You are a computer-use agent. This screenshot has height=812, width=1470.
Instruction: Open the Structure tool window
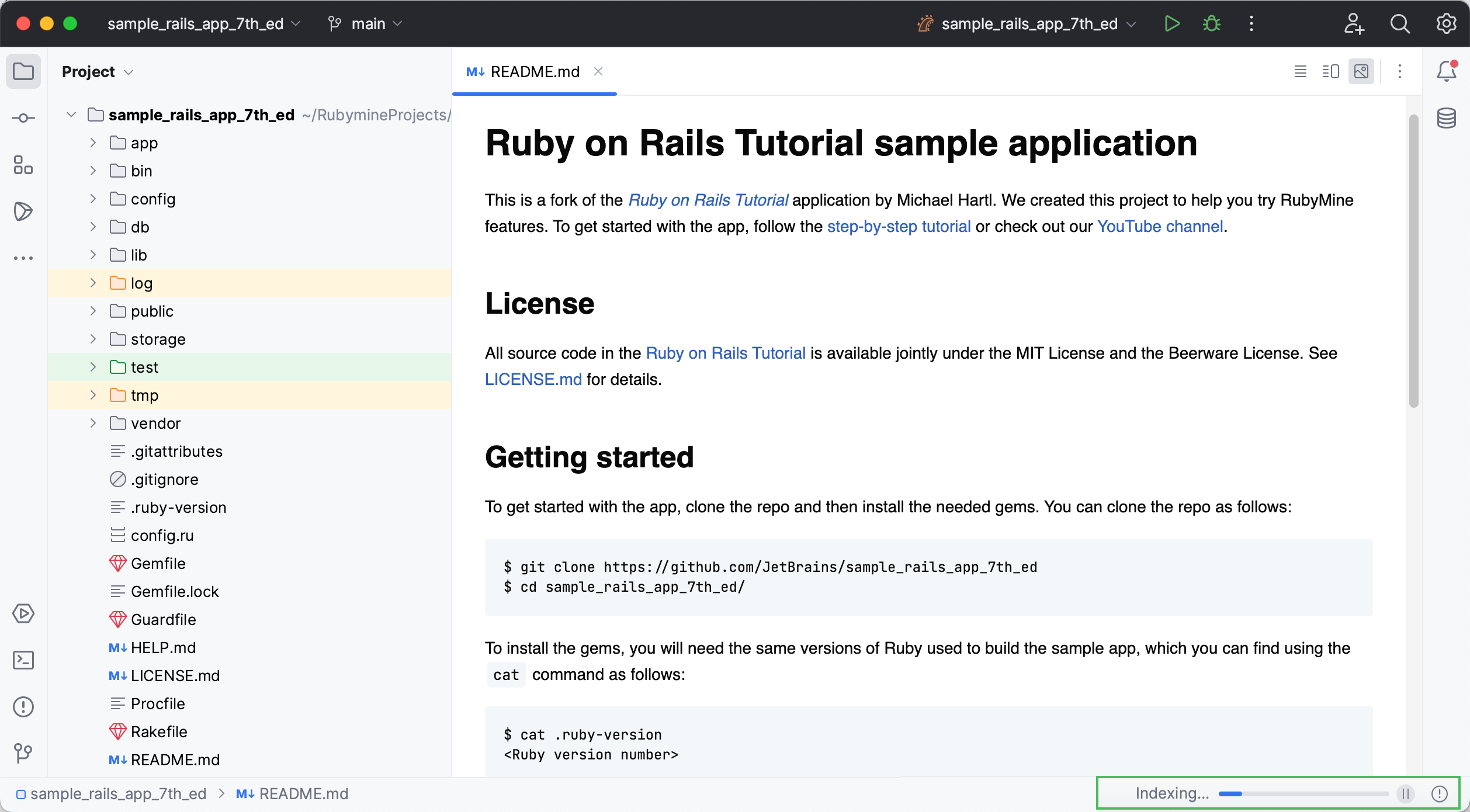point(23,165)
